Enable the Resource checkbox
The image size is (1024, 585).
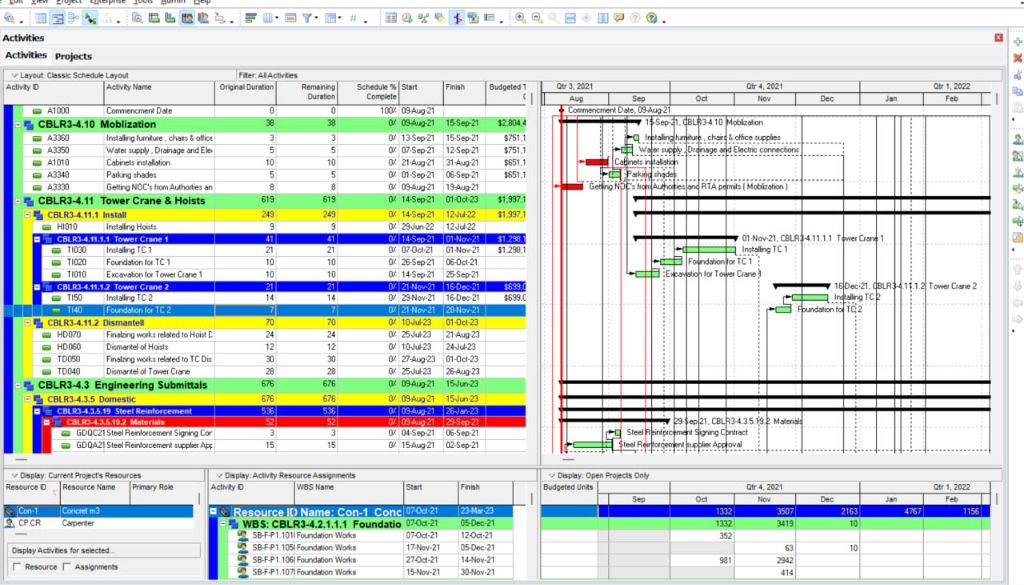15,567
